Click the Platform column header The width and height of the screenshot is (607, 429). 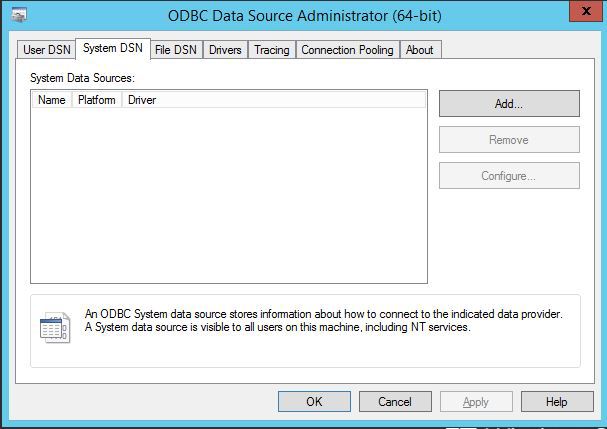tap(97, 100)
